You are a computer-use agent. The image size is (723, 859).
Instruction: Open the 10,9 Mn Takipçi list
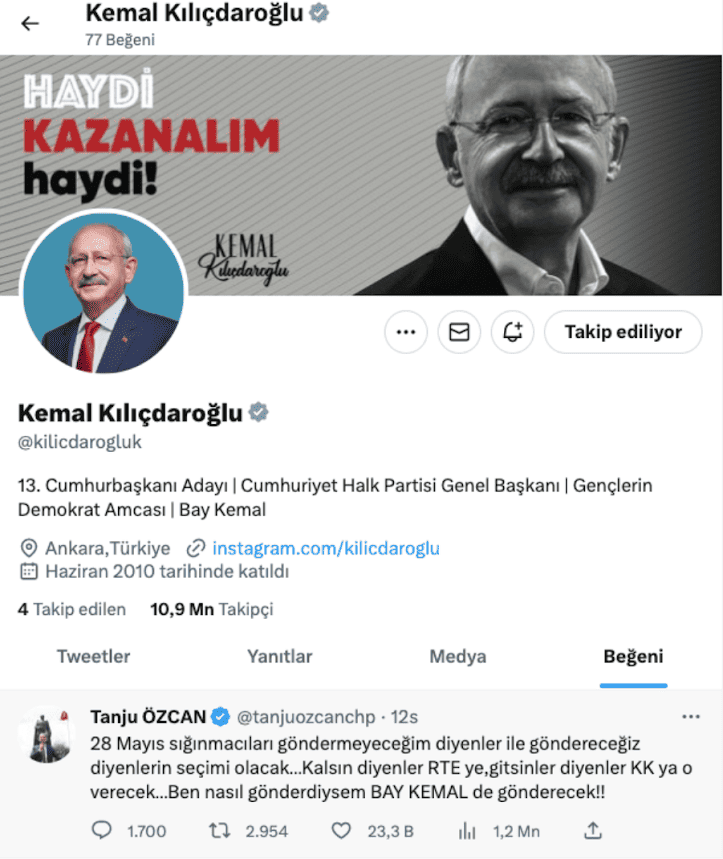[x=211, y=609]
